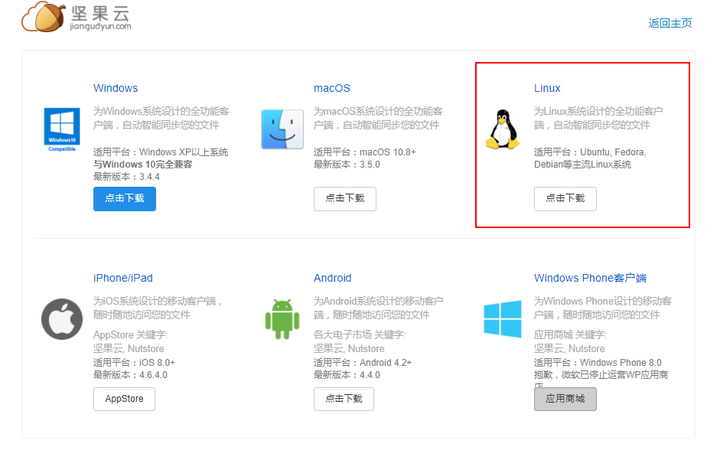Click the blue 点击下载 button for Windows
Image resolution: width=720 pixels, height=460 pixels.
[x=124, y=199]
